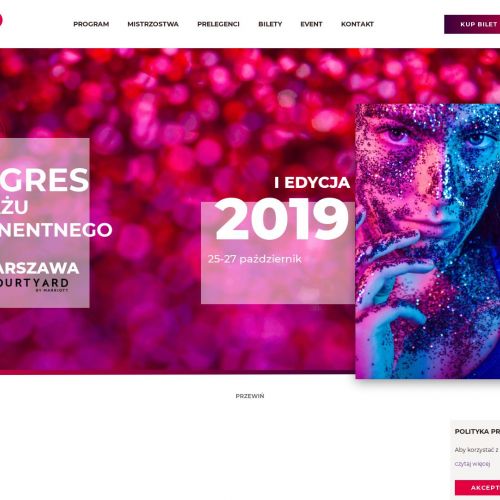Click the KUP BILET button
Viewport: 500px width, 500px height.
472,24
